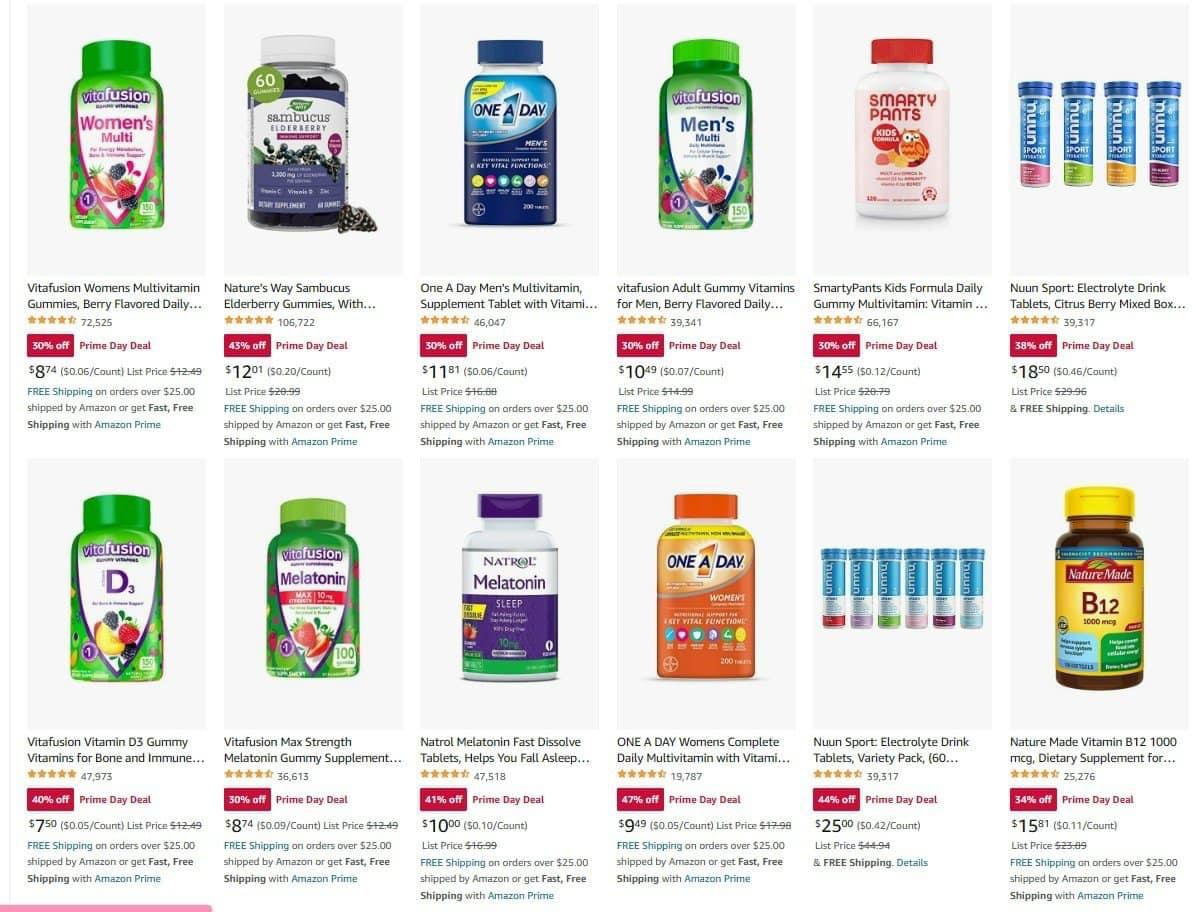Open Nuun Sport Citrus Berry Mixed Box title
Image resolution: width=1196 pixels, height=912 pixels.
[1098, 296]
